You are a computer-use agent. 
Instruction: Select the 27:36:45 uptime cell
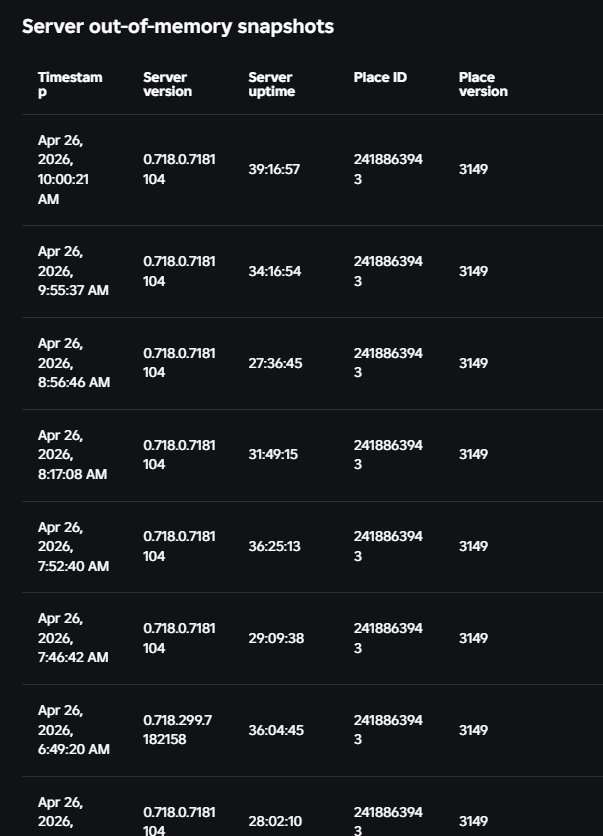point(275,363)
